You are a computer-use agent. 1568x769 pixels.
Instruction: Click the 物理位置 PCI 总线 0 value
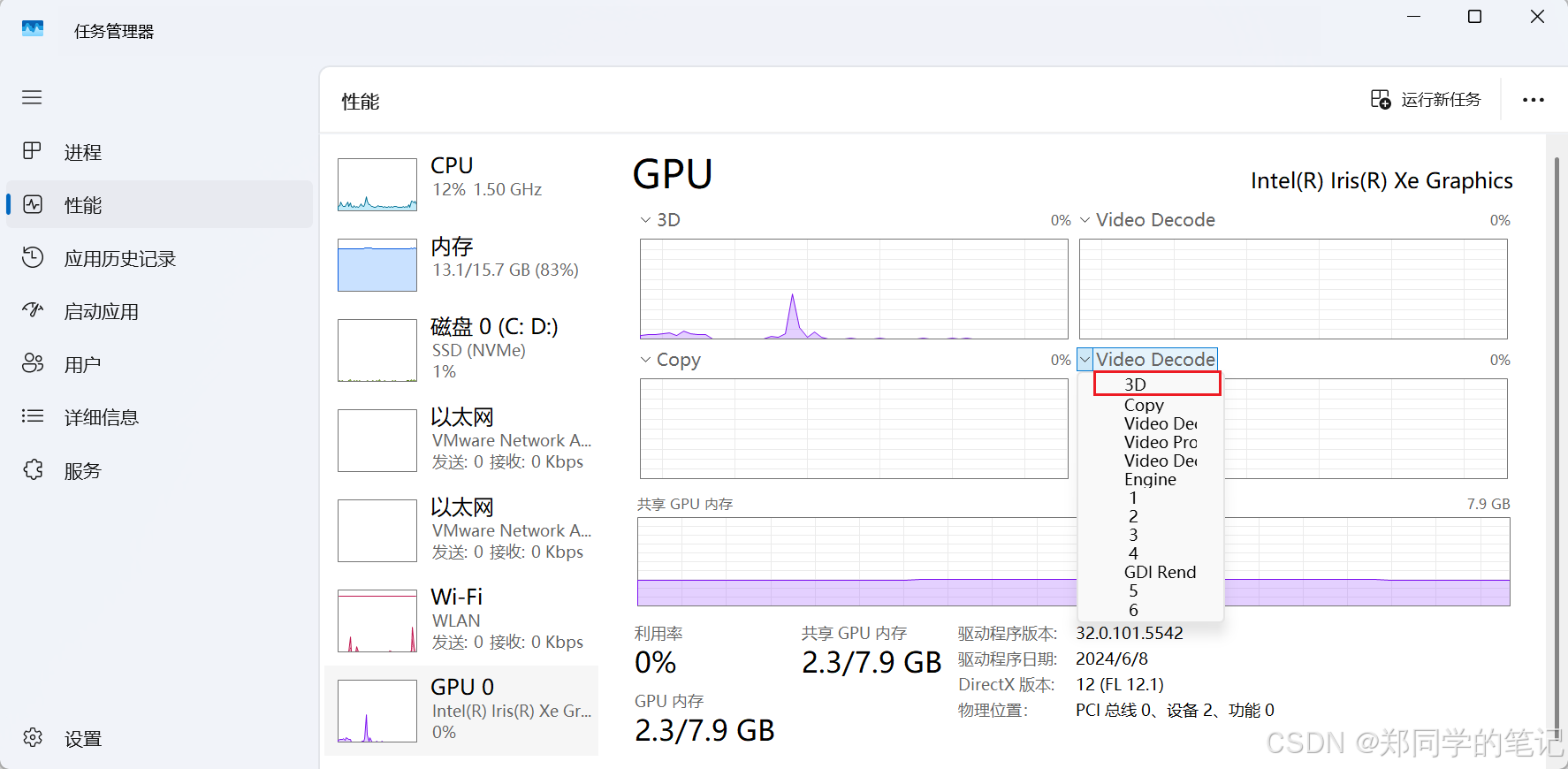point(1175,710)
